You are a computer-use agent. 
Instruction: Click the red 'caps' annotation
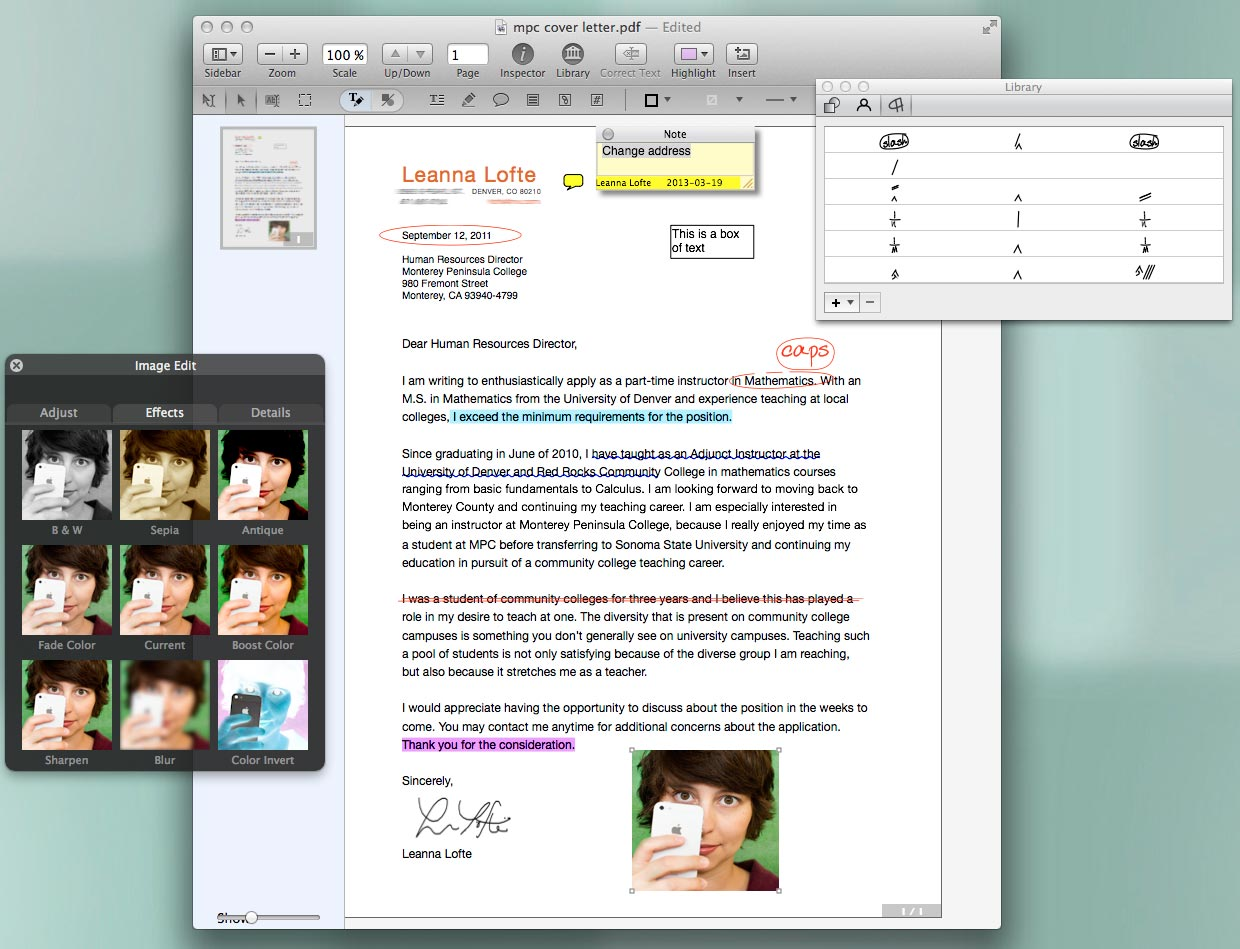[x=805, y=353]
